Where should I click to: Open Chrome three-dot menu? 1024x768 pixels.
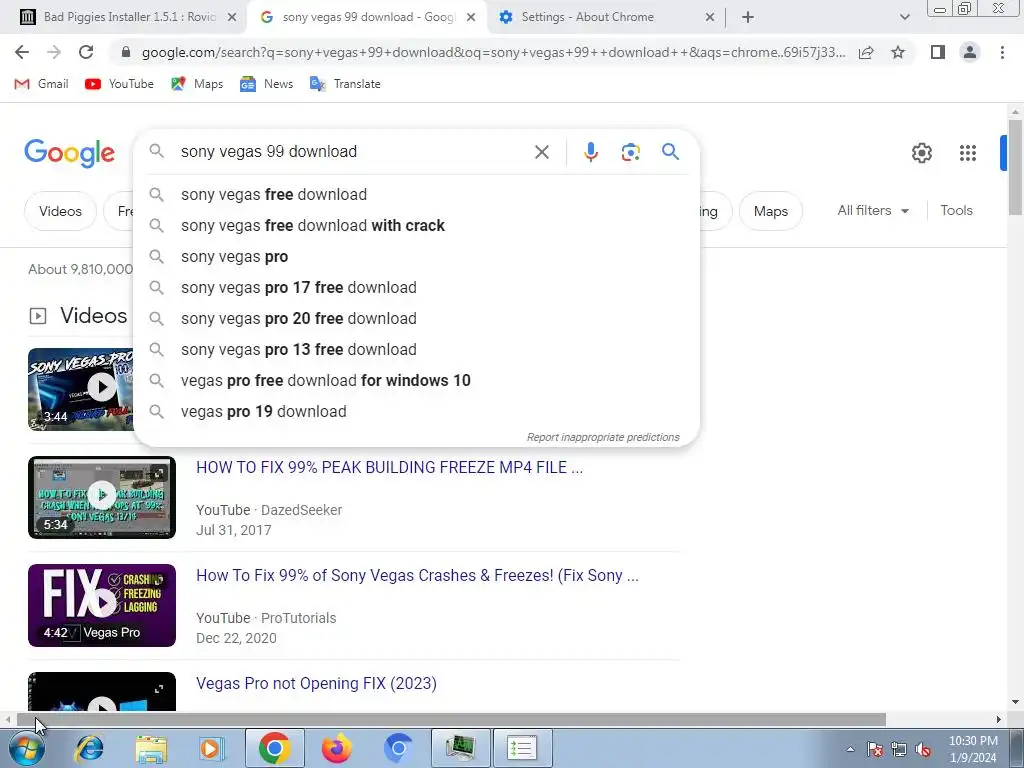click(1002, 52)
